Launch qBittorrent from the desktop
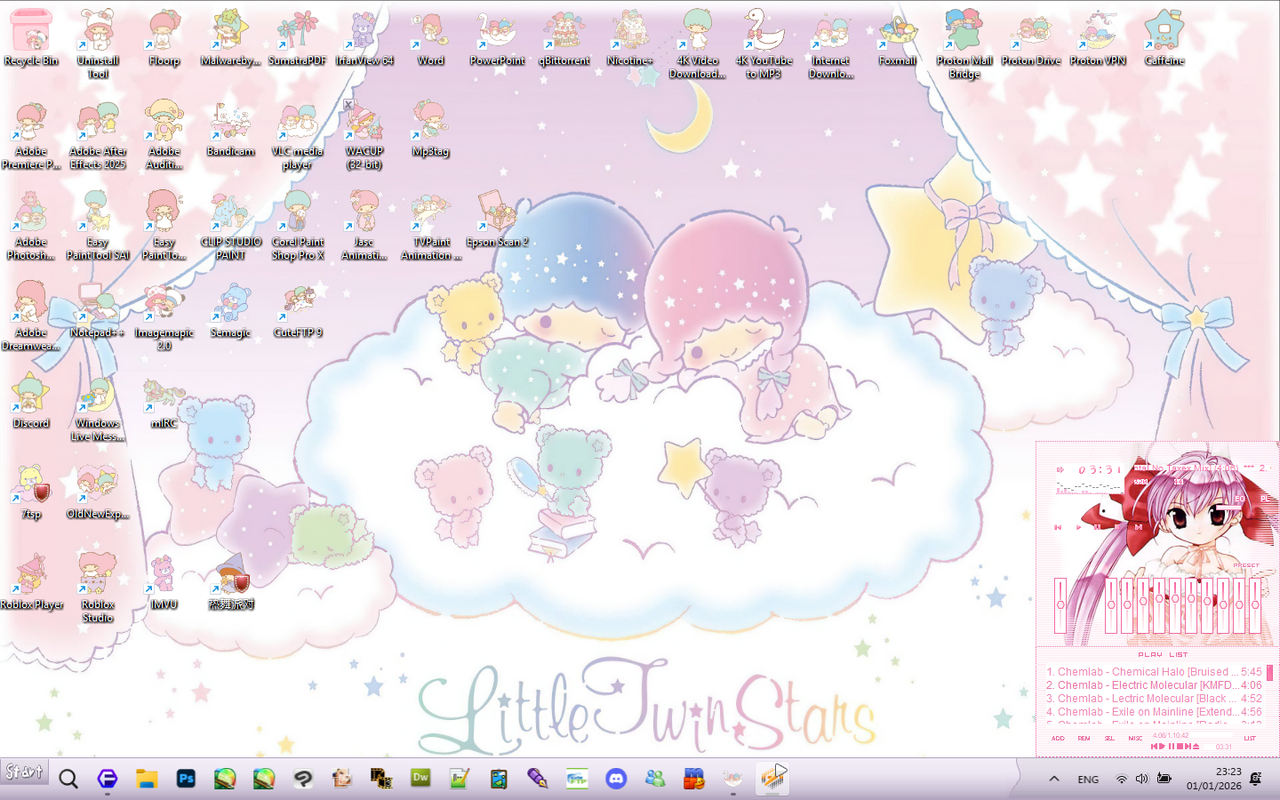The image size is (1280, 800). coord(564,38)
